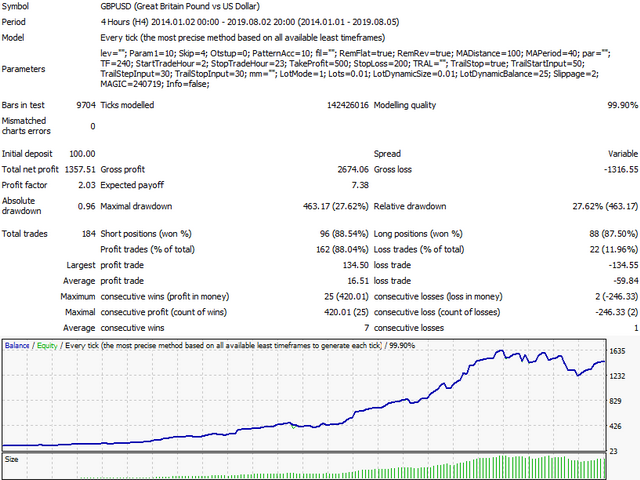Click the balance curve peak near 1635
Image resolution: width=640 pixels, height=480 pixels.
click(500, 351)
